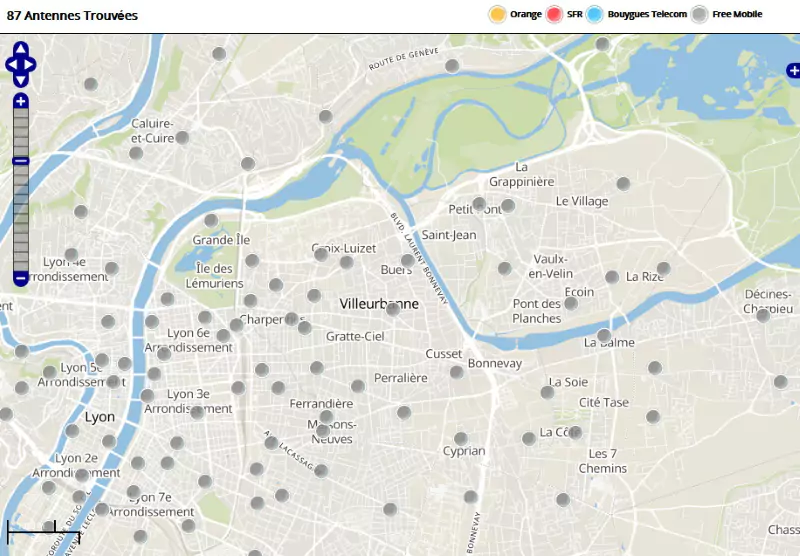Pan the map right with arrow control
800x556 pixels.
point(31,65)
